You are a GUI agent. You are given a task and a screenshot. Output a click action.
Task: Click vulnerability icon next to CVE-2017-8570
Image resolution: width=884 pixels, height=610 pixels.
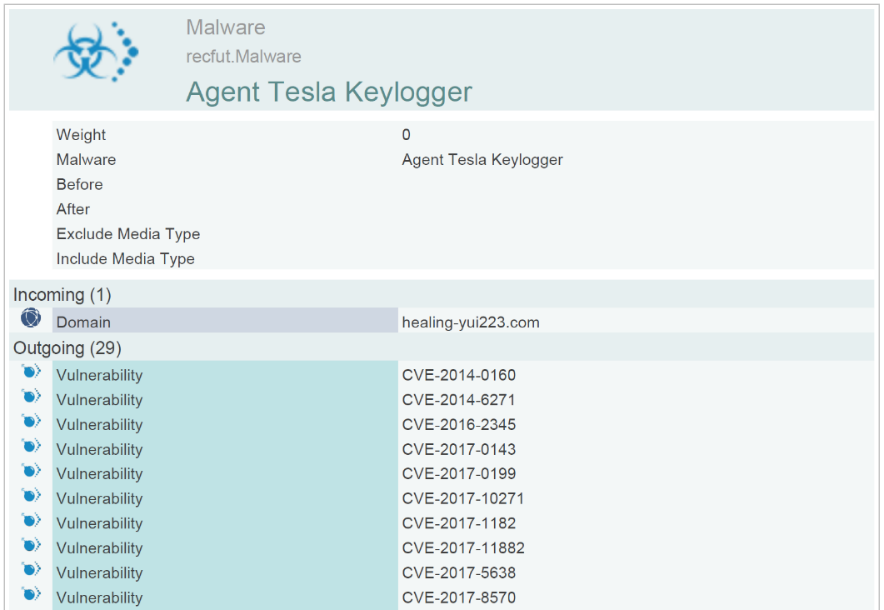click(x=31, y=594)
